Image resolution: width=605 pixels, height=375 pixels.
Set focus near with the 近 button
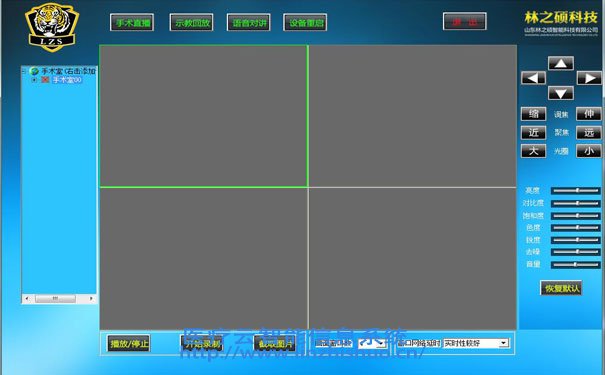coord(534,132)
